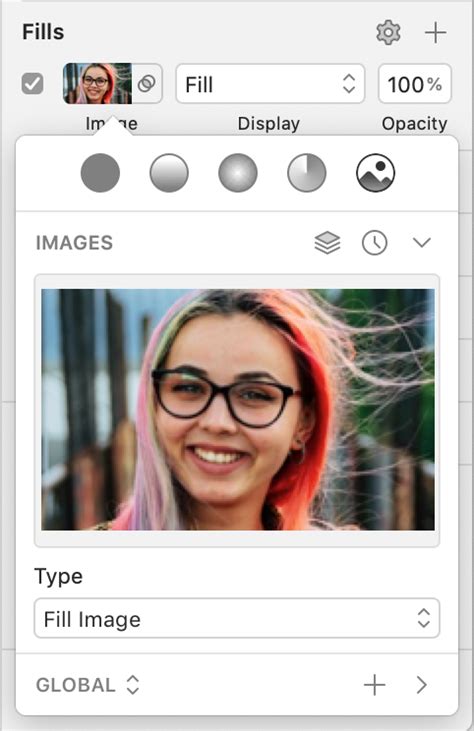Screen dimensions: 474x731
Task: Switch the GLOBAL preset selector
Action: (x=88, y=685)
